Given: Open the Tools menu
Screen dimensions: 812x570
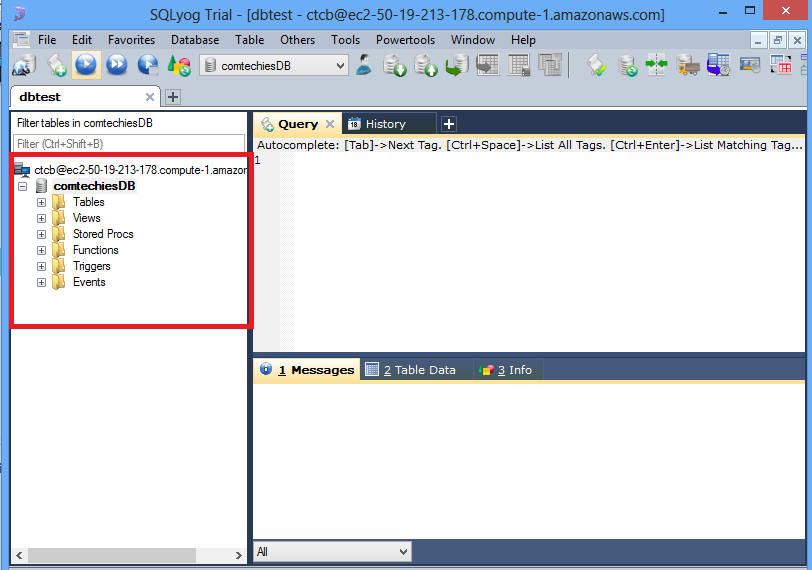Looking at the screenshot, I should (x=345, y=40).
